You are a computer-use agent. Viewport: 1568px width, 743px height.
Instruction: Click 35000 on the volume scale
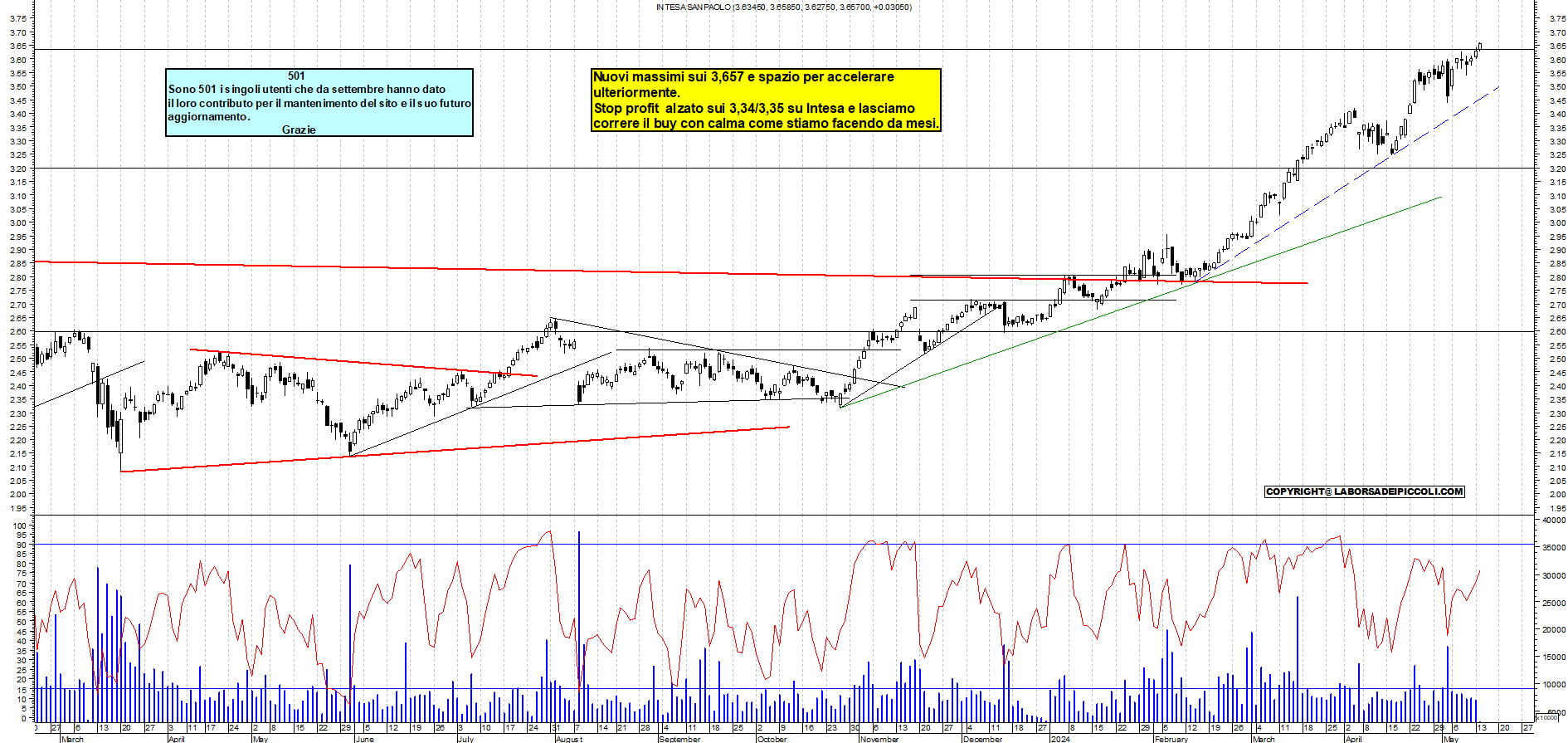coord(1553,548)
